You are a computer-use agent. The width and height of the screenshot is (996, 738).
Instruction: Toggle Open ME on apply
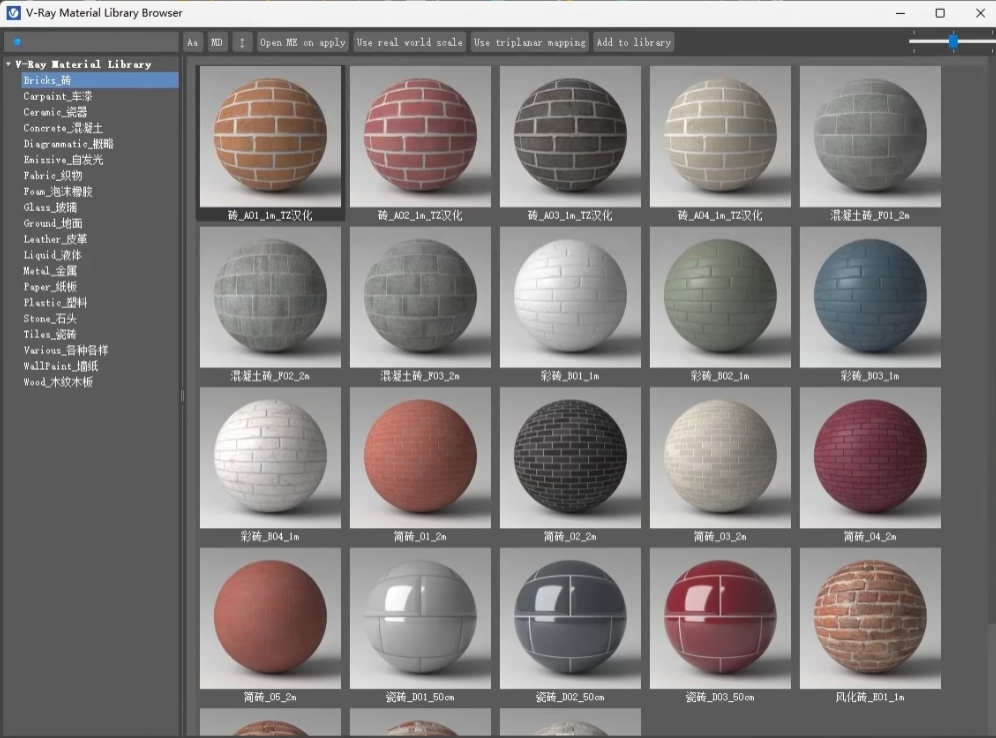[x=302, y=42]
